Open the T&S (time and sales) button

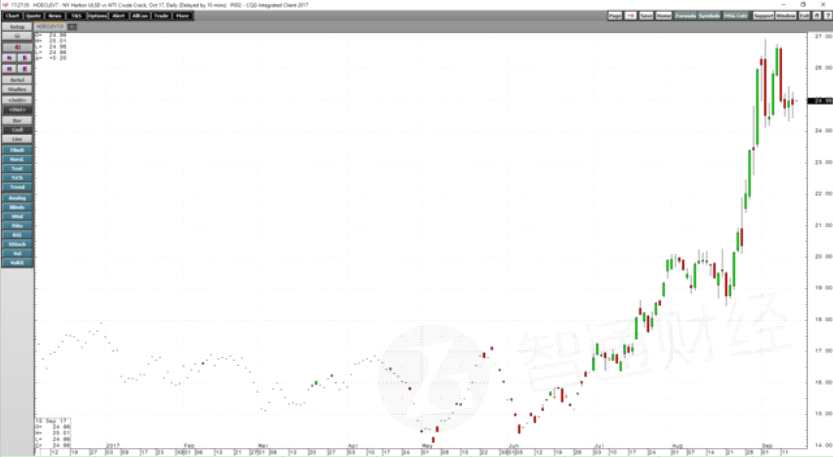pyautogui.click(x=76, y=16)
